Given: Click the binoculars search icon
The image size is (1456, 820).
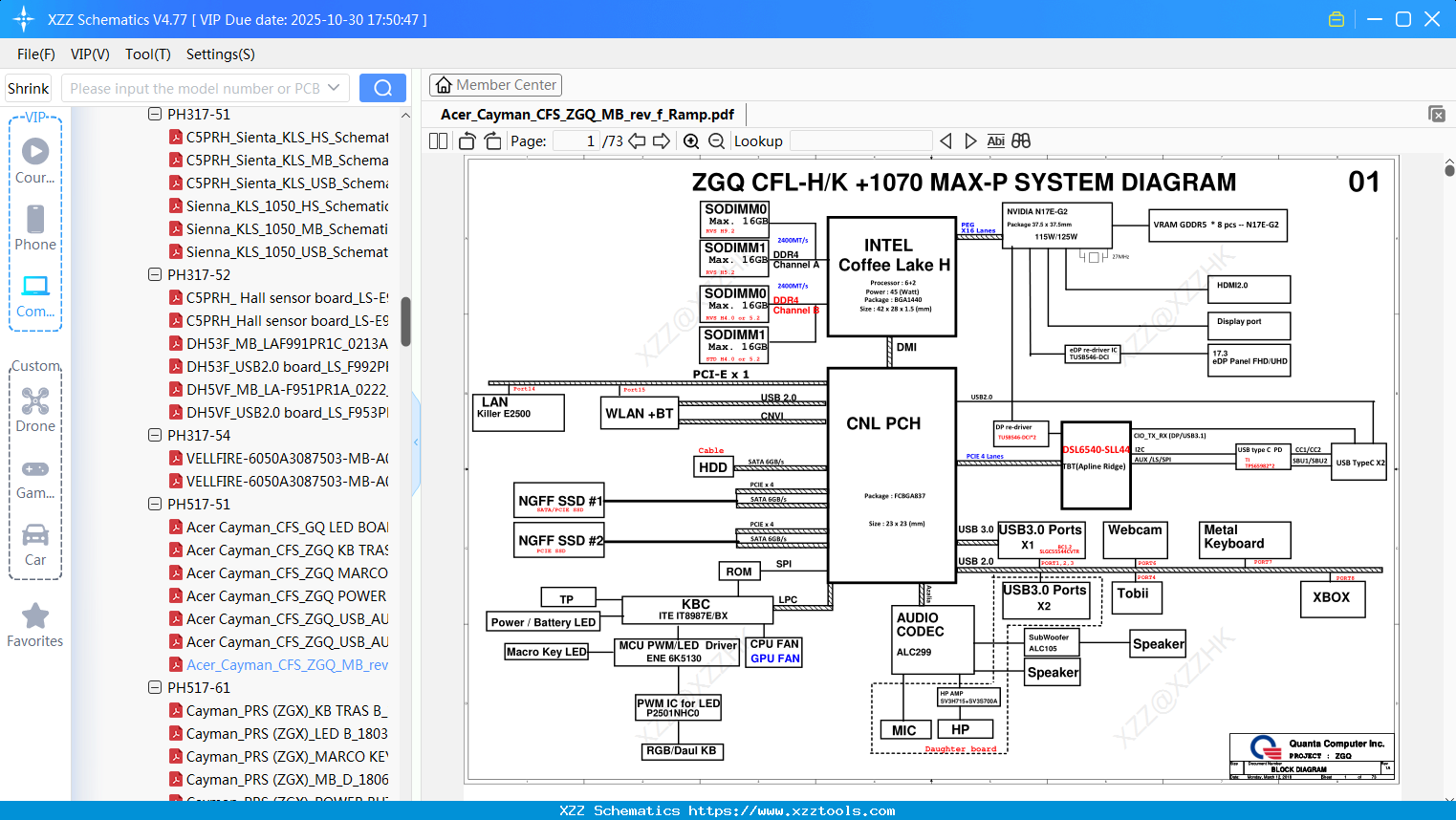Looking at the screenshot, I should point(1021,140).
